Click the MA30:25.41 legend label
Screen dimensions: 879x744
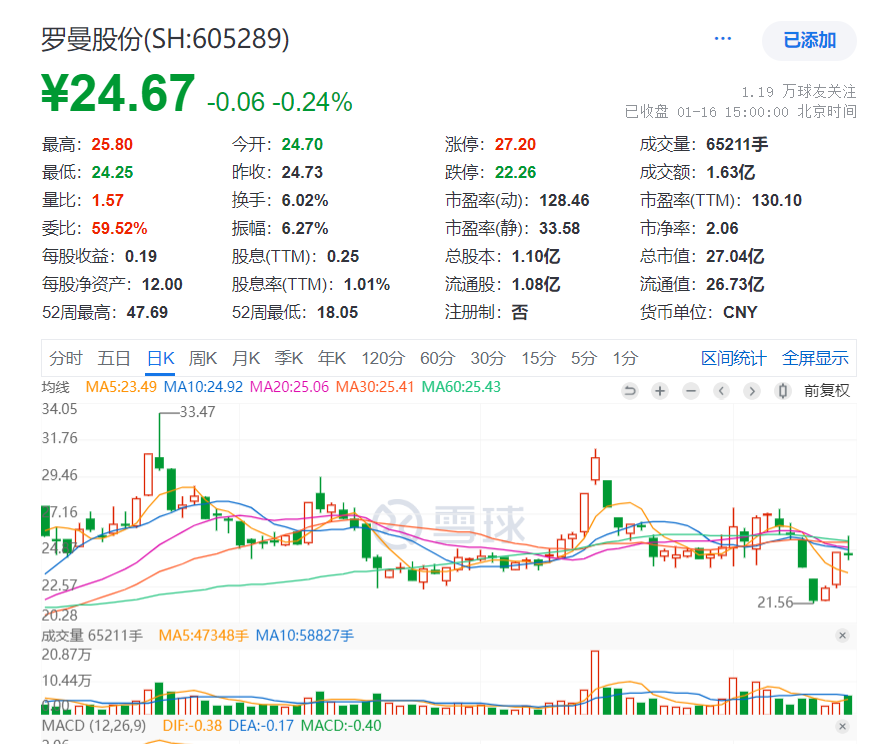[375, 387]
